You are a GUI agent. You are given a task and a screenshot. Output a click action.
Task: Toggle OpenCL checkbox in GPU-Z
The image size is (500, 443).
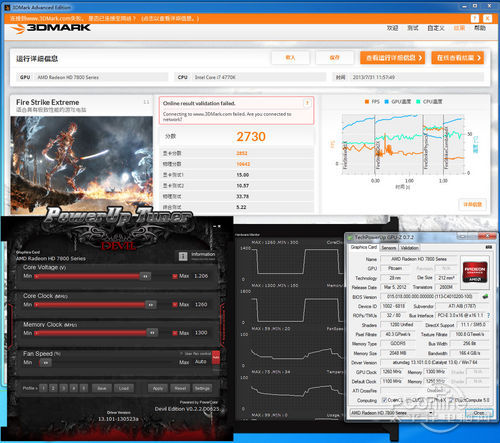[384, 400]
